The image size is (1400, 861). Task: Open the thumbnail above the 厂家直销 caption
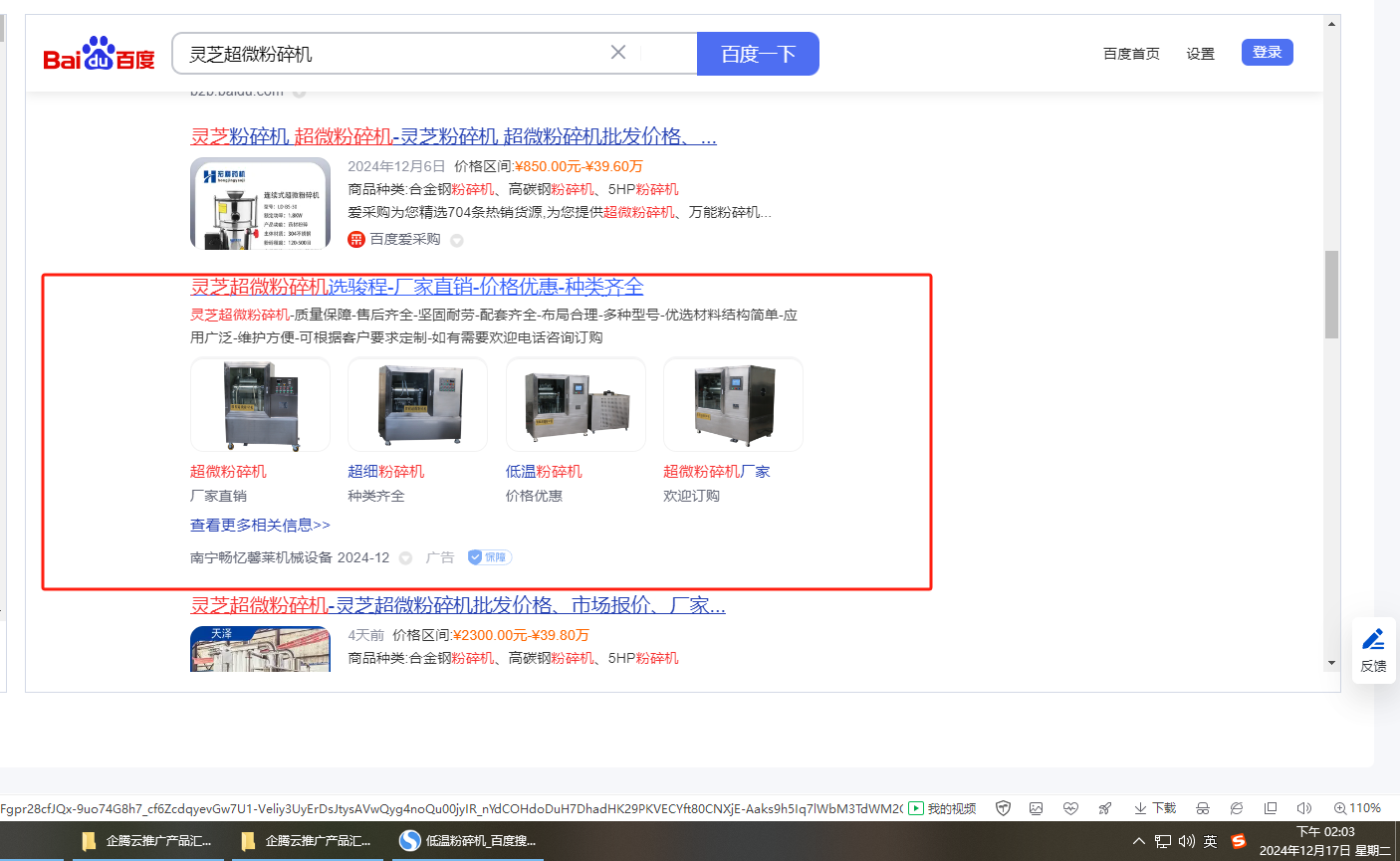pos(260,404)
